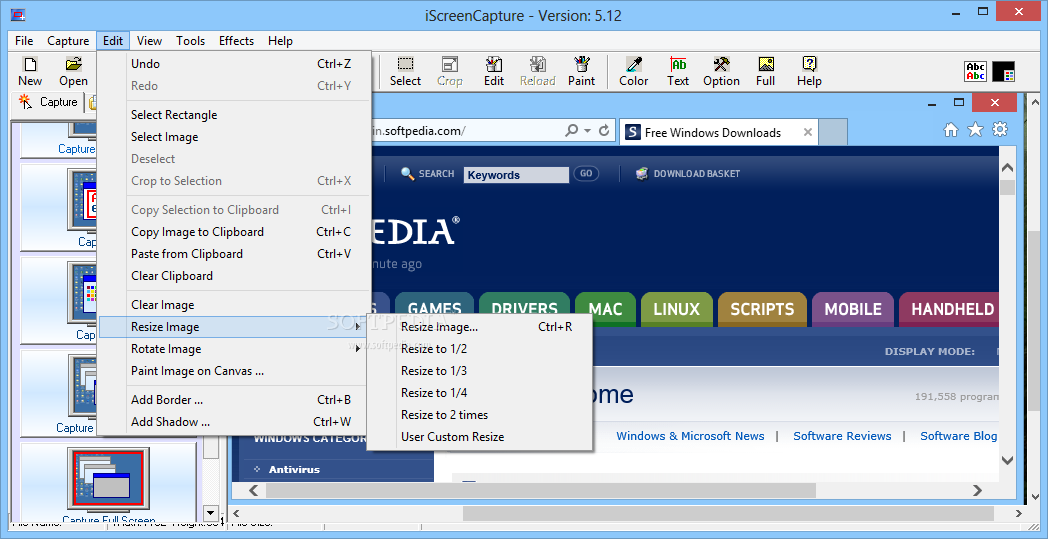
Task: Click the address bar search magnifier
Action: (571, 131)
